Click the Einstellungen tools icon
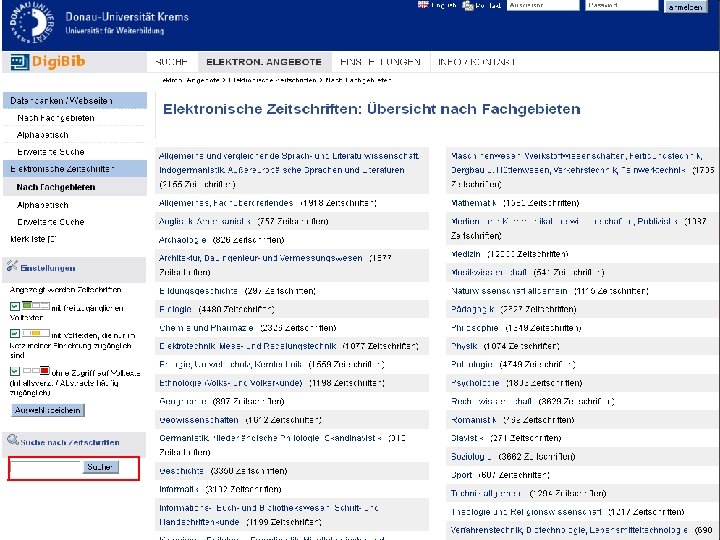This screenshot has width=720, height=540. [x=12, y=267]
